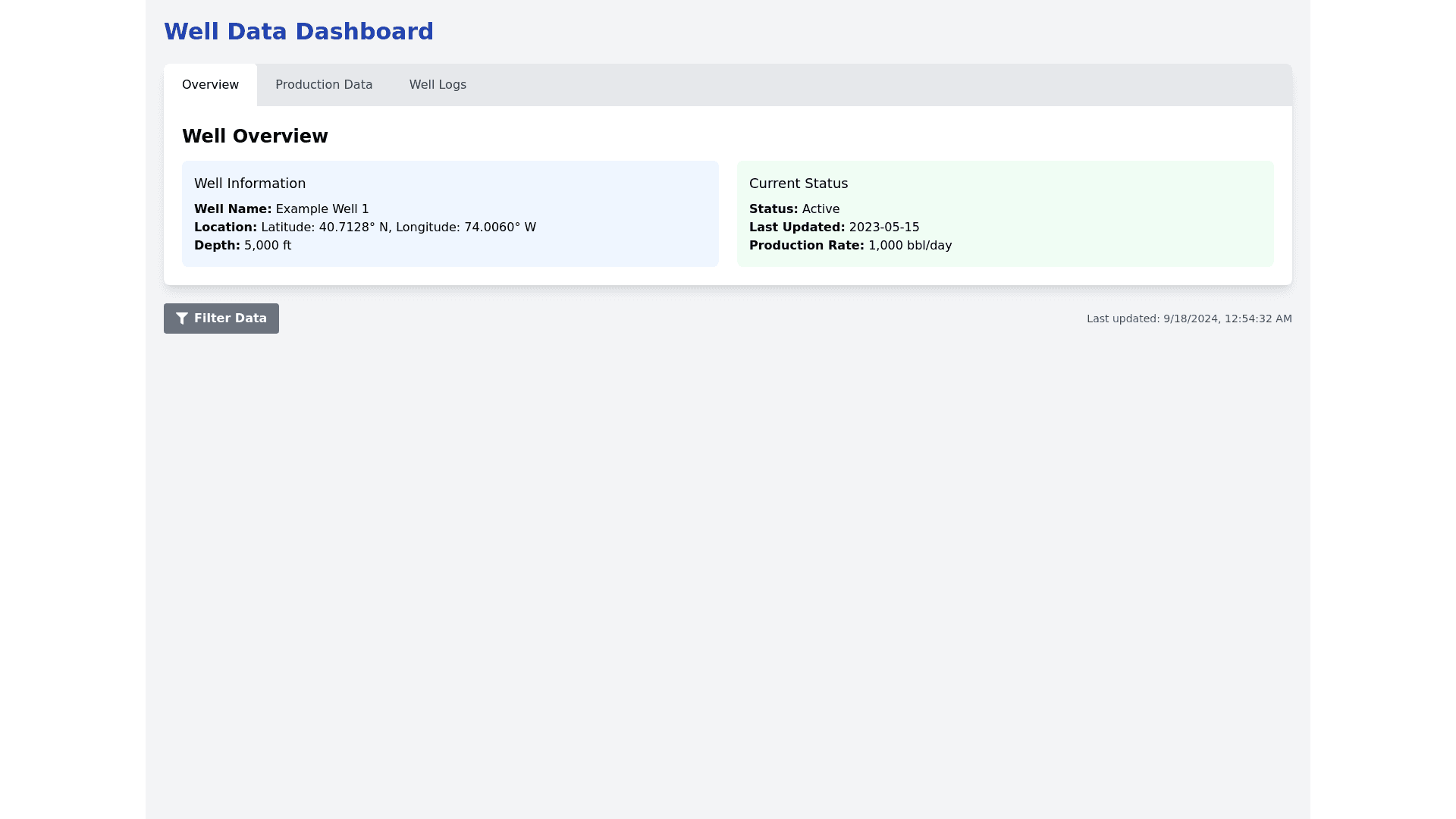Image resolution: width=1456 pixels, height=819 pixels.
Task: Switch to the Production Data tab
Action: [x=324, y=85]
